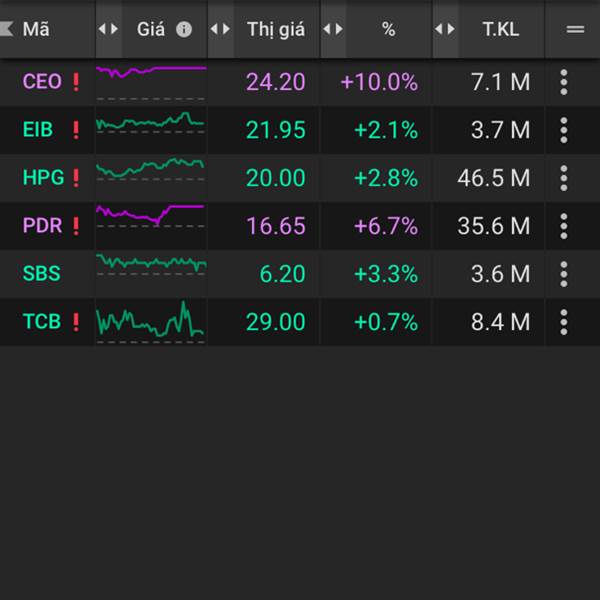Open the three-dot menu for TCB
Screen dimensions: 600x600
point(564,322)
